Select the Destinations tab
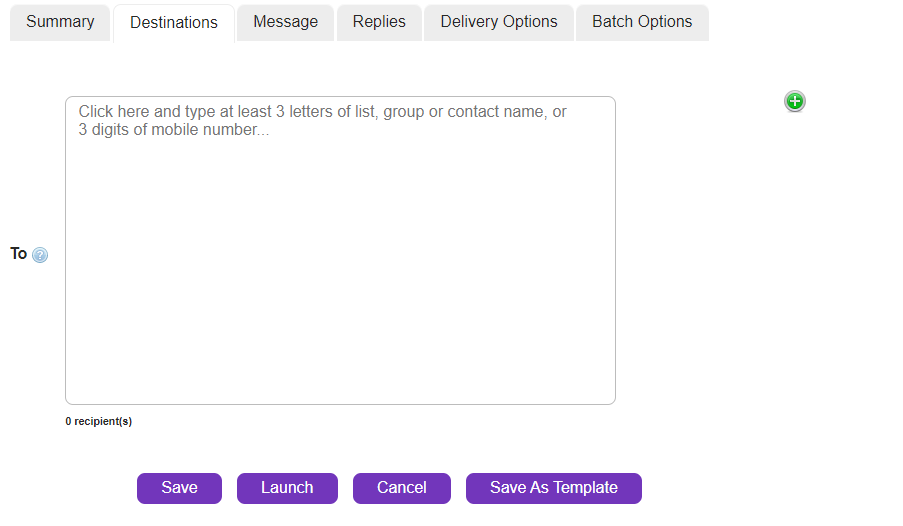This screenshot has height=526, width=903. click(x=174, y=23)
